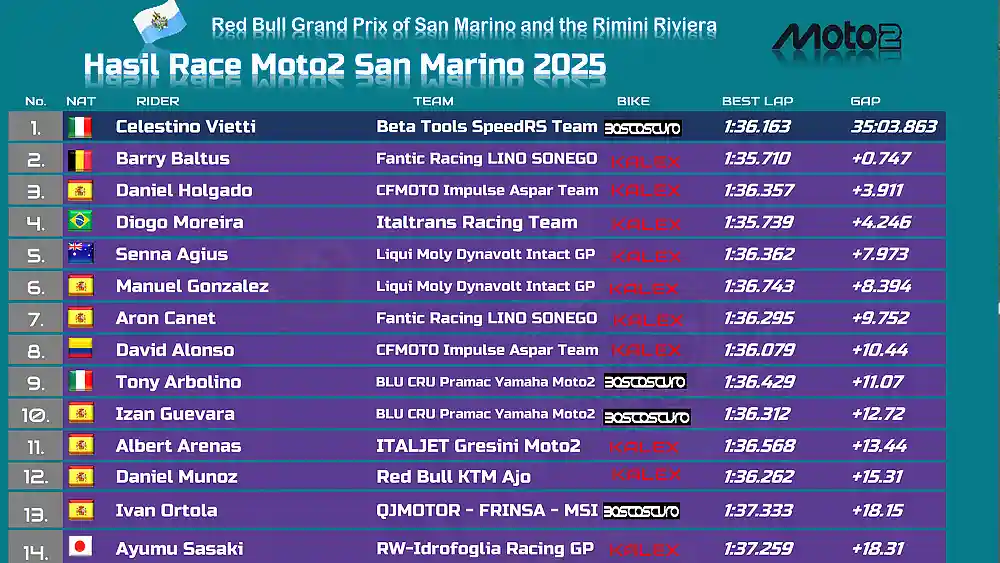Click the Belgian flag beside Barry Baltus
Screen dimensions: 1000x563
(x=80, y=159)
